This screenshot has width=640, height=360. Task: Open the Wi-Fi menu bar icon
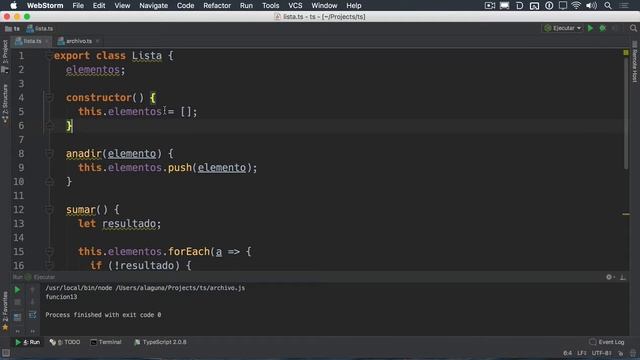[x=576, y=6]
